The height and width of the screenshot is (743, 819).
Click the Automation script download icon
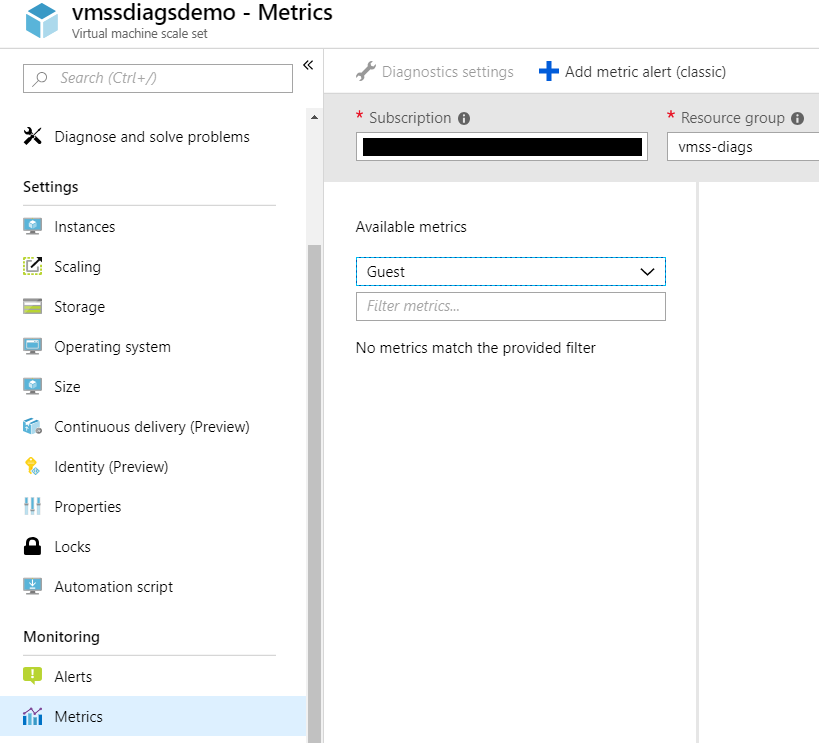(x=32, y=586)
